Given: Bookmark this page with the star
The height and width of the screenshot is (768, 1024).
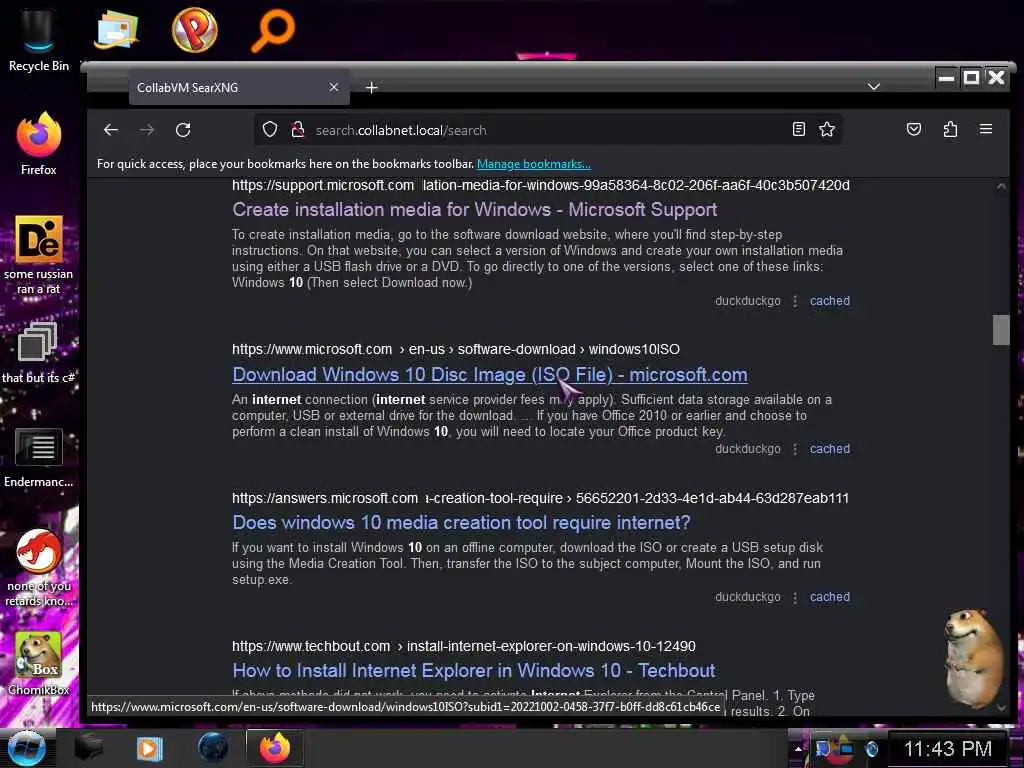Looking at the screenshot, I should pos(827,129).
